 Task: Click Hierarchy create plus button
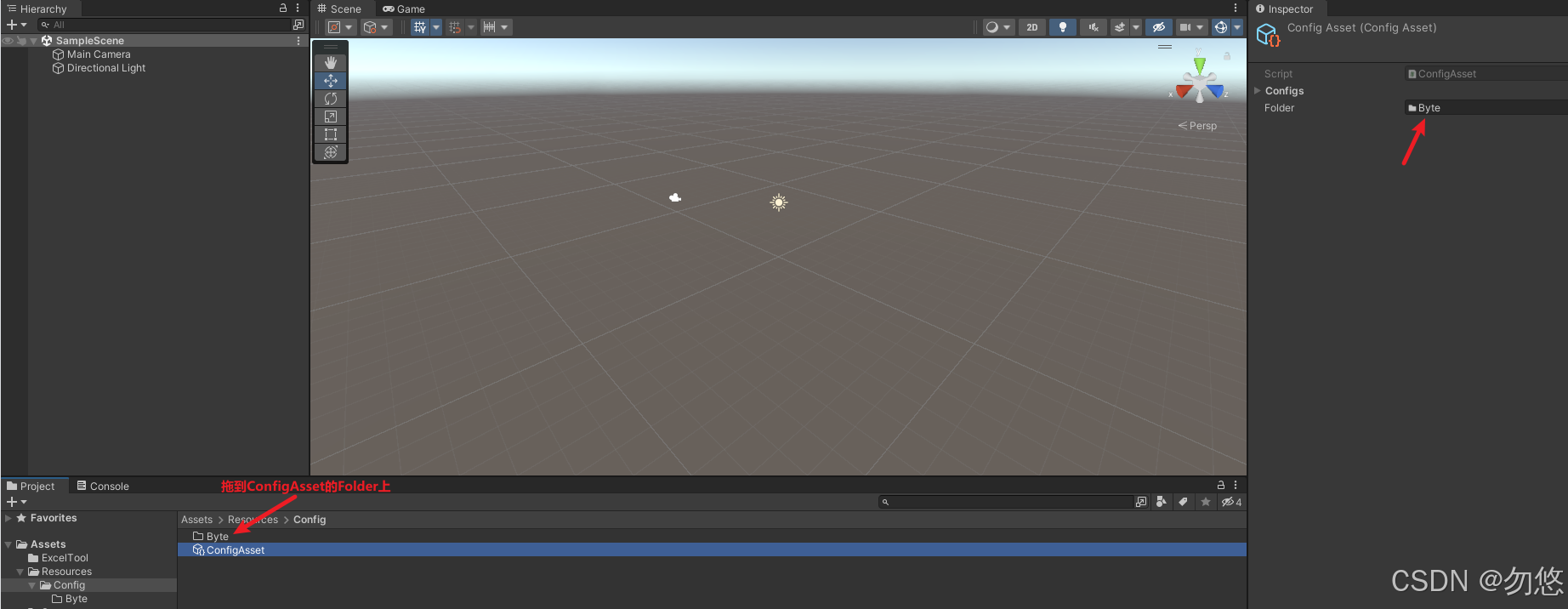coord(16,25)
